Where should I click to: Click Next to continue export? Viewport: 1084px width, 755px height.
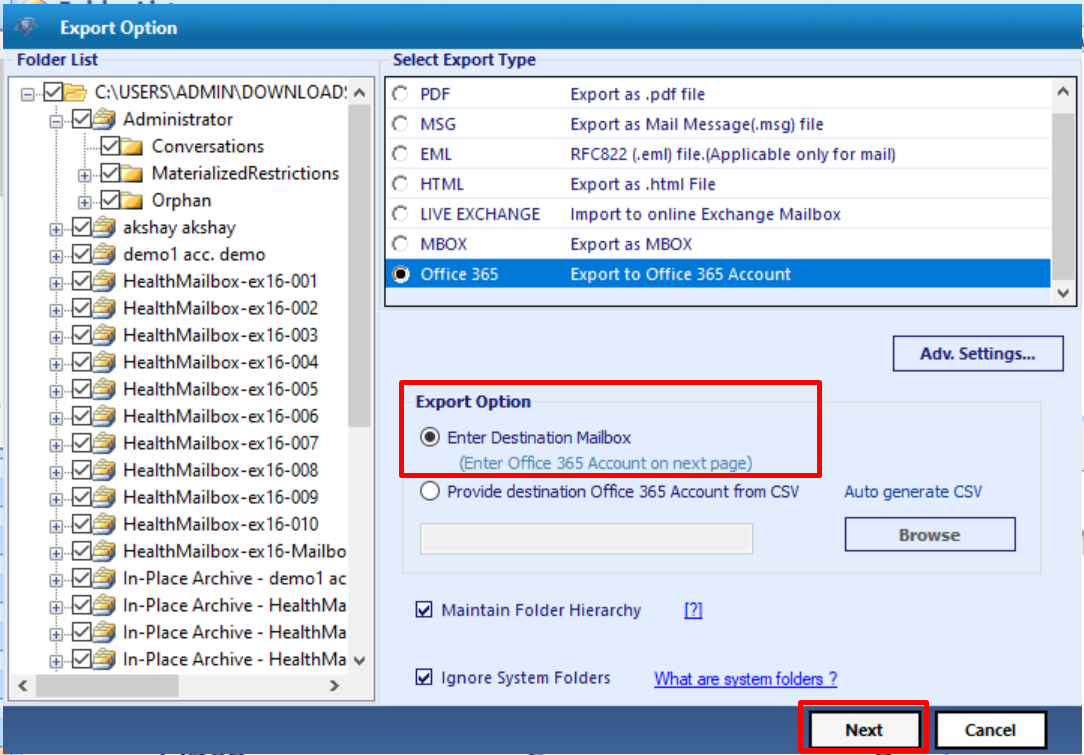[x=864, y=729]
